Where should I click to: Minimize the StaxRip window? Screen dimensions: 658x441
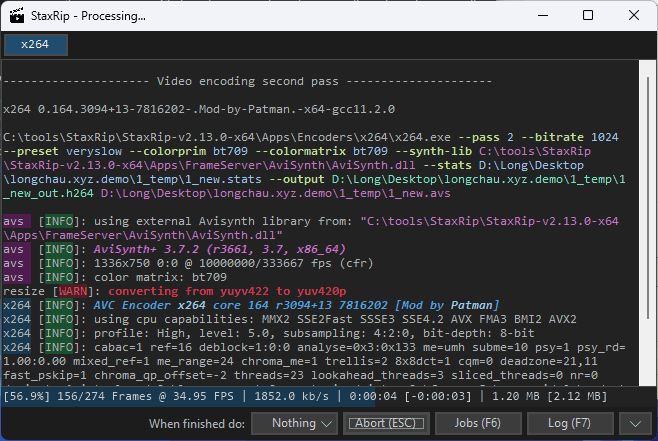pos(543,16)
